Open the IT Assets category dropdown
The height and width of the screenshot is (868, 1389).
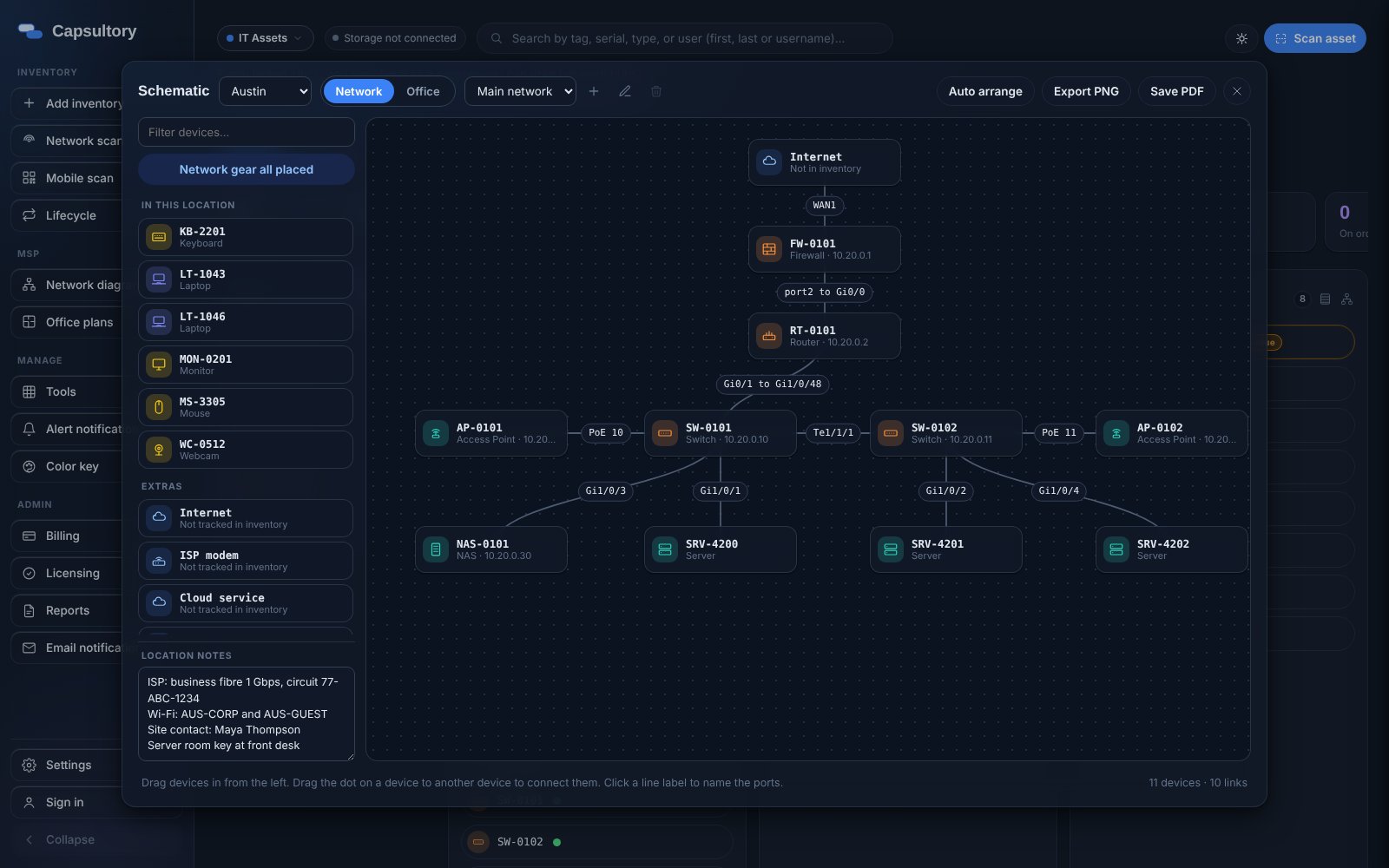tap(265, 38)
